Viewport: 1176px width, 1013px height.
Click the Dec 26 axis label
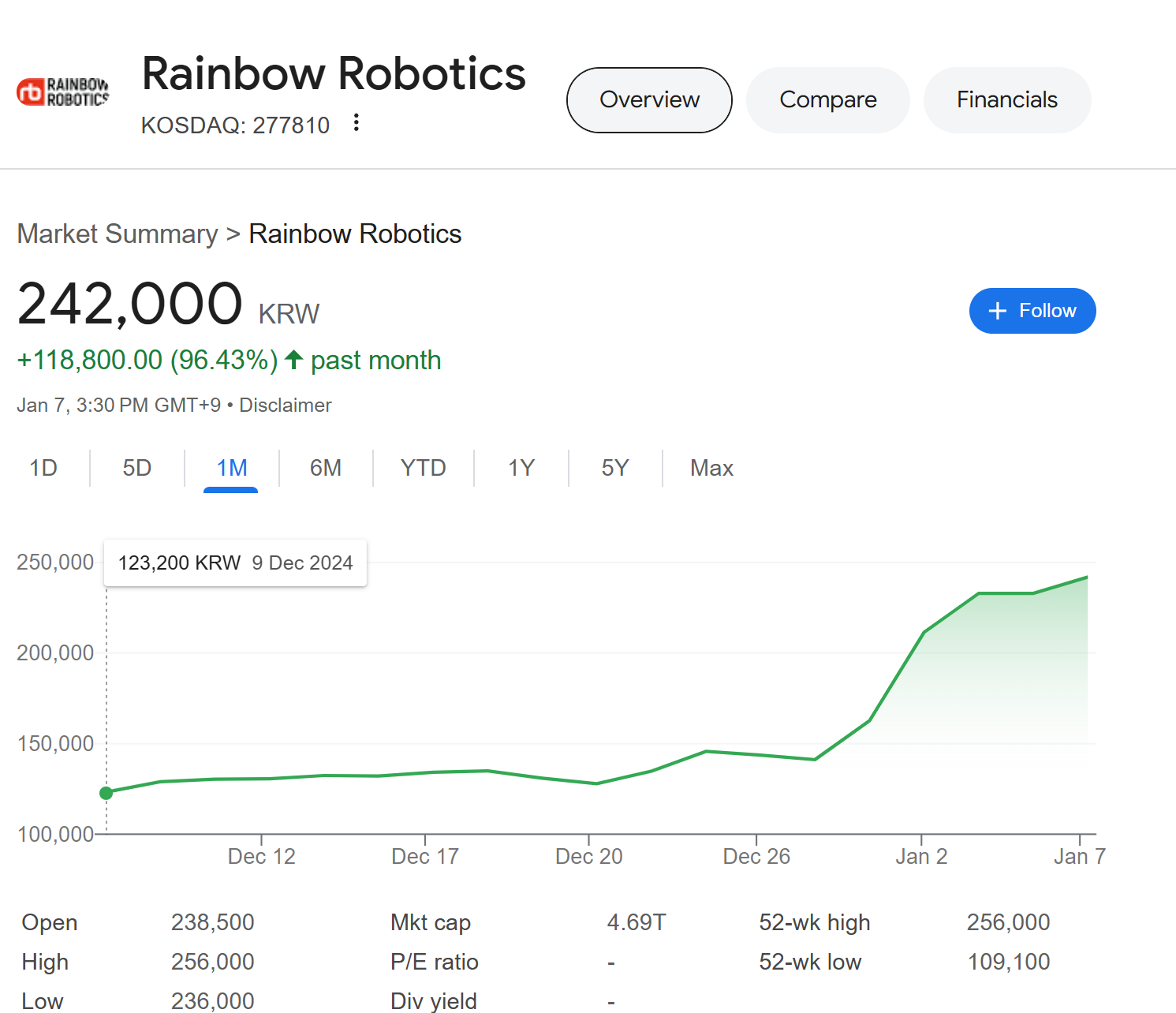point(756,857)
